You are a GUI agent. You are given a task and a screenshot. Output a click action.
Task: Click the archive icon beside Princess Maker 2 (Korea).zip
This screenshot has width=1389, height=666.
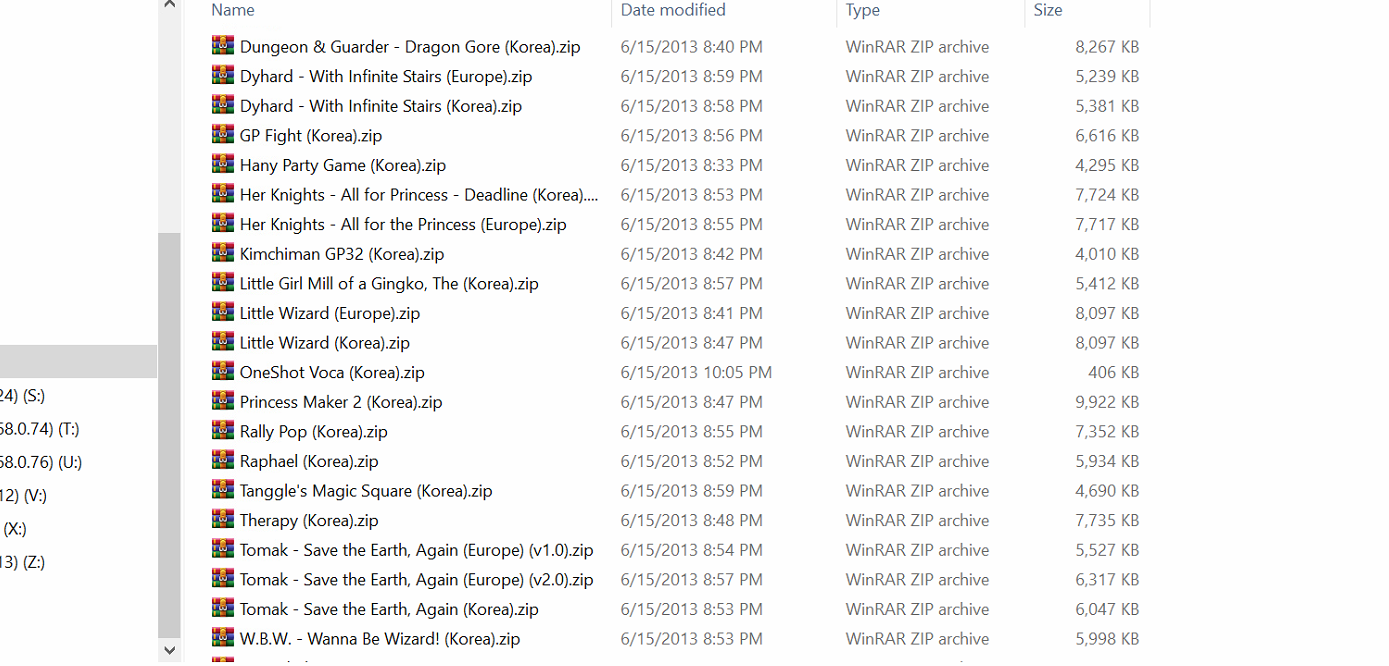click(x=223, y=401)
